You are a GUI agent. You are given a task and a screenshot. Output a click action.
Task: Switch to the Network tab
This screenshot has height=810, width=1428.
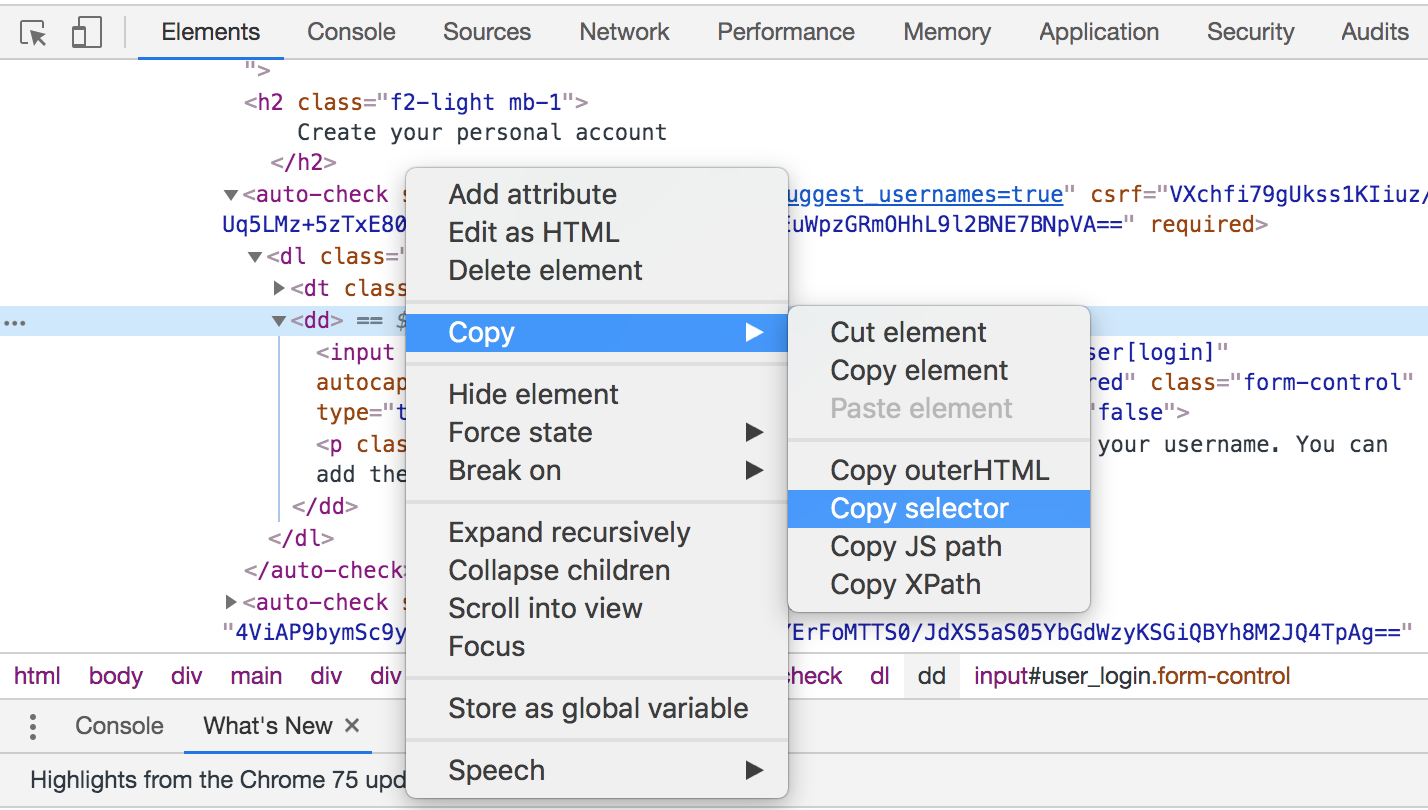click(625, 32)
